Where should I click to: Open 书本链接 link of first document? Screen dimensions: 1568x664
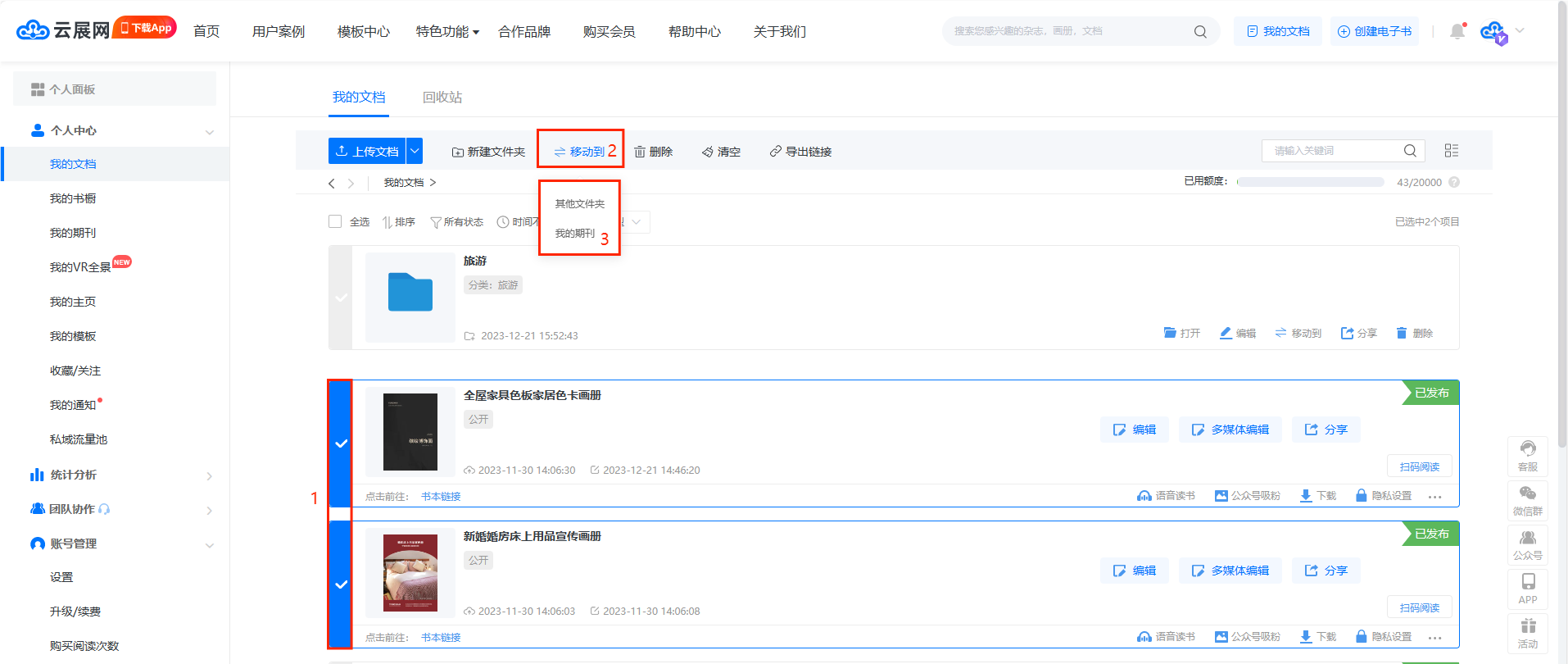pyautogui.click(x=441, y=497)
